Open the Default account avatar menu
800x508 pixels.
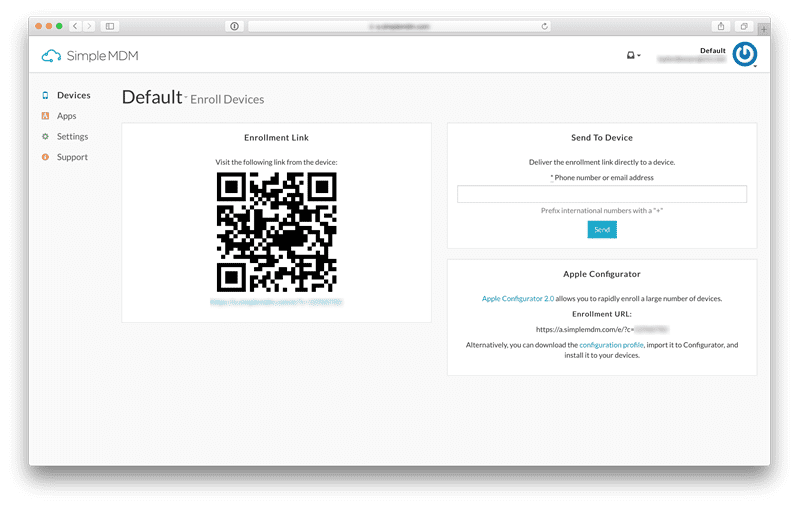point(745,54)
